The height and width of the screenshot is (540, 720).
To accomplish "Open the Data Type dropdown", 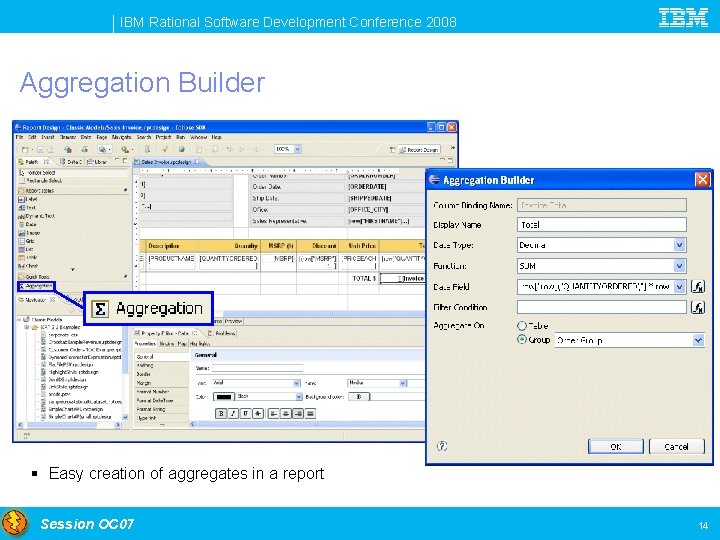I will pyautogui.click(x=680, y=245).
